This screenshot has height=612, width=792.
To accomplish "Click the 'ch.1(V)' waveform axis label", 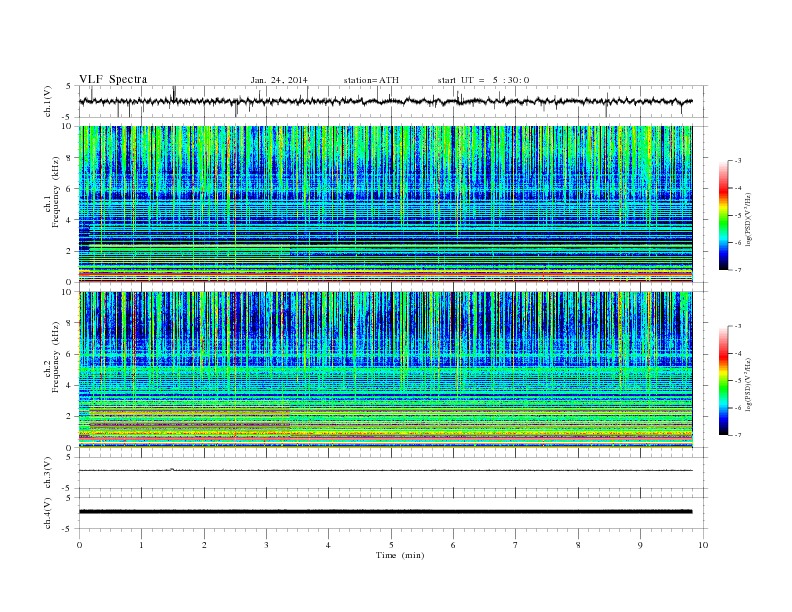I will pos(48,101).
